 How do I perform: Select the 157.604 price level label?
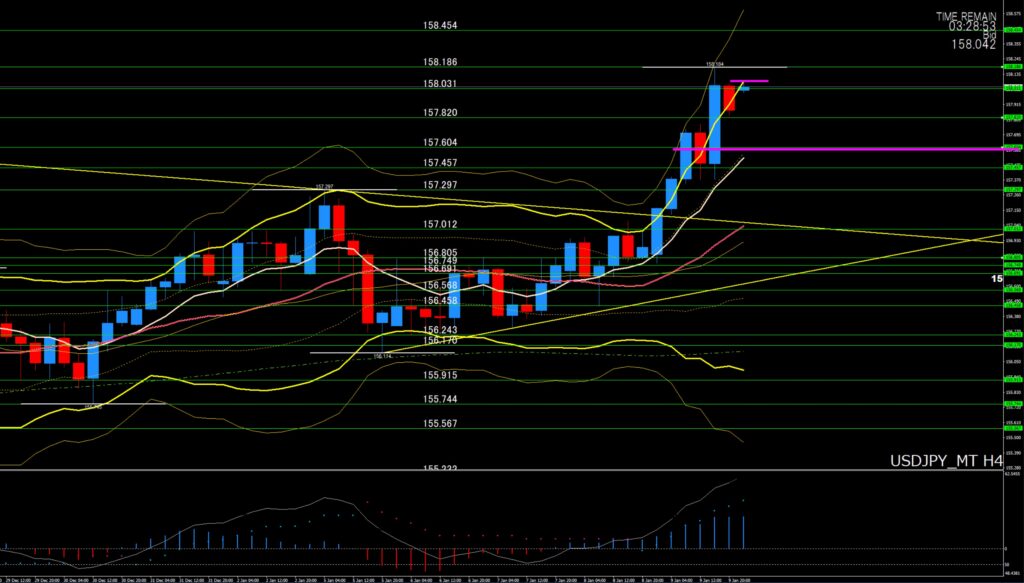(x=440, y=143)
